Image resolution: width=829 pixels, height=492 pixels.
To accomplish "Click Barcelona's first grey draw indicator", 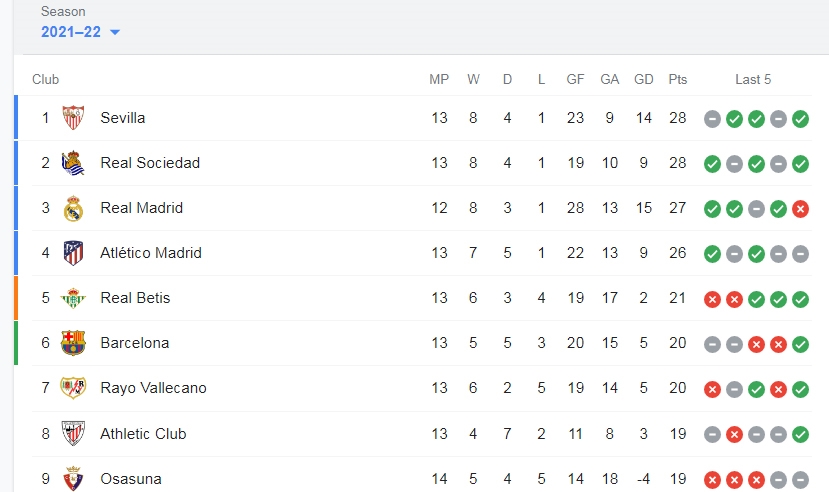I will [x=712, y=345].
